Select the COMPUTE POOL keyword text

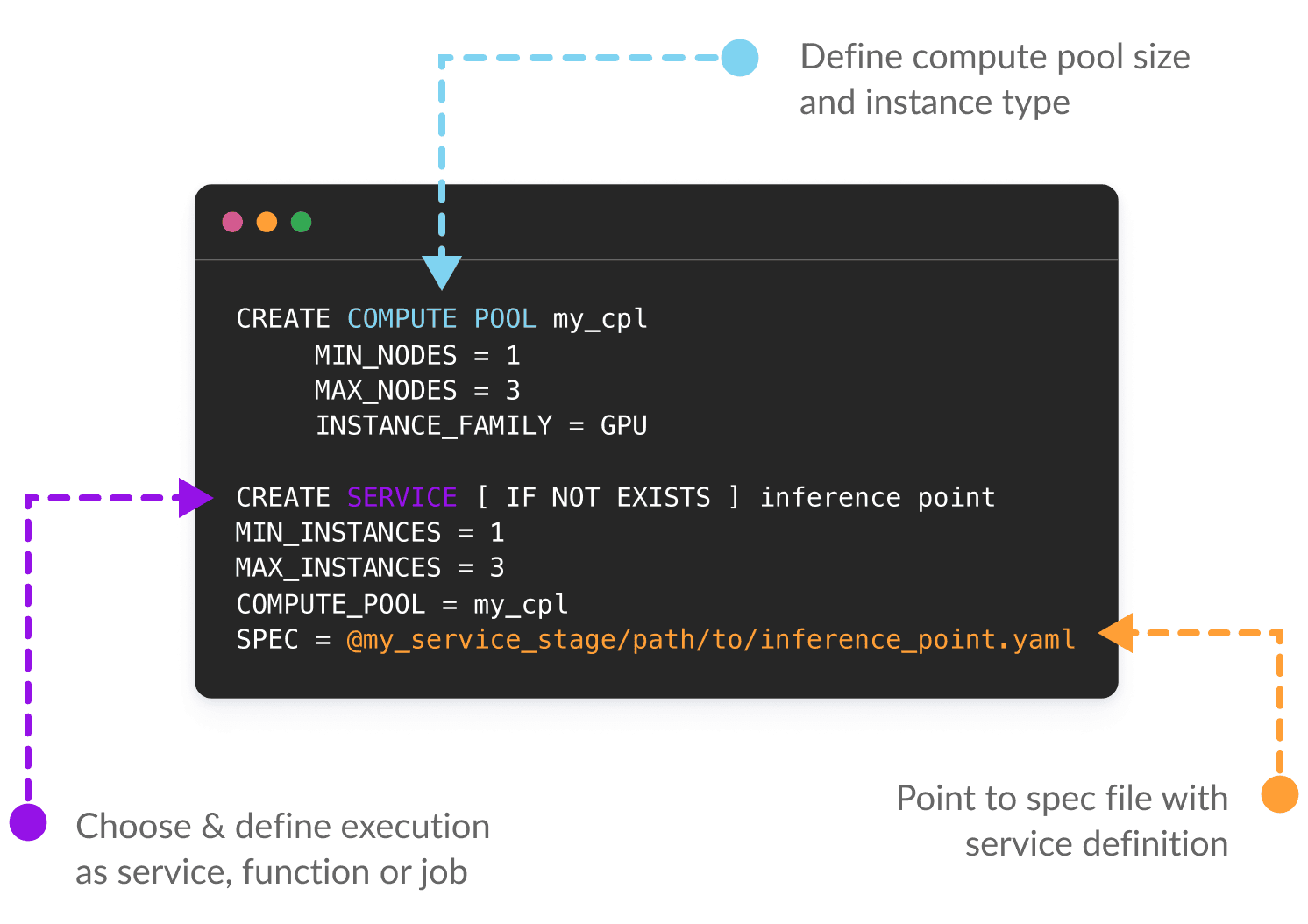[442, 319]
